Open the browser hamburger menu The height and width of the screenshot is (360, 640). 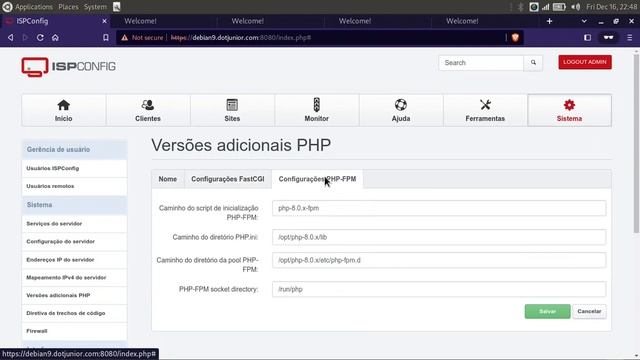pyautogui.click(x=629, y=38)
